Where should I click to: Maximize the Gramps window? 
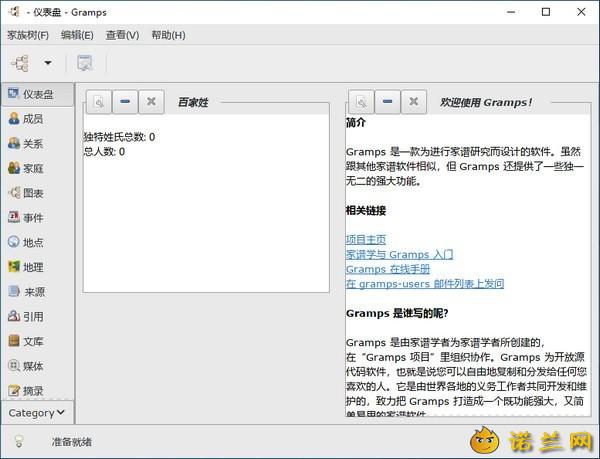tap(546, 12)
